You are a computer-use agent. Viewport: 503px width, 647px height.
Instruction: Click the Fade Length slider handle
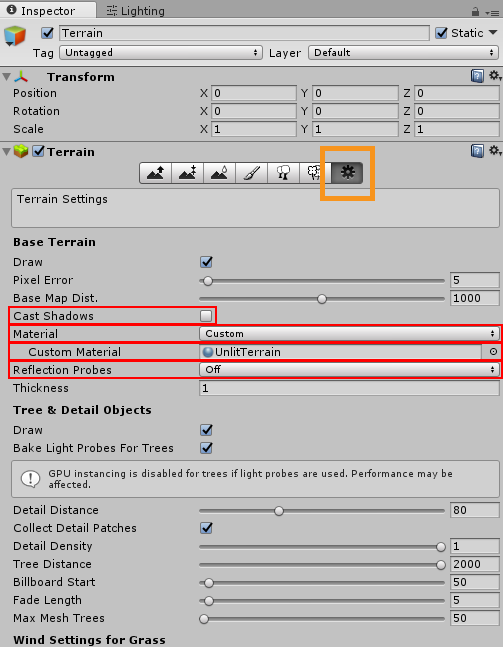point(209,601)
